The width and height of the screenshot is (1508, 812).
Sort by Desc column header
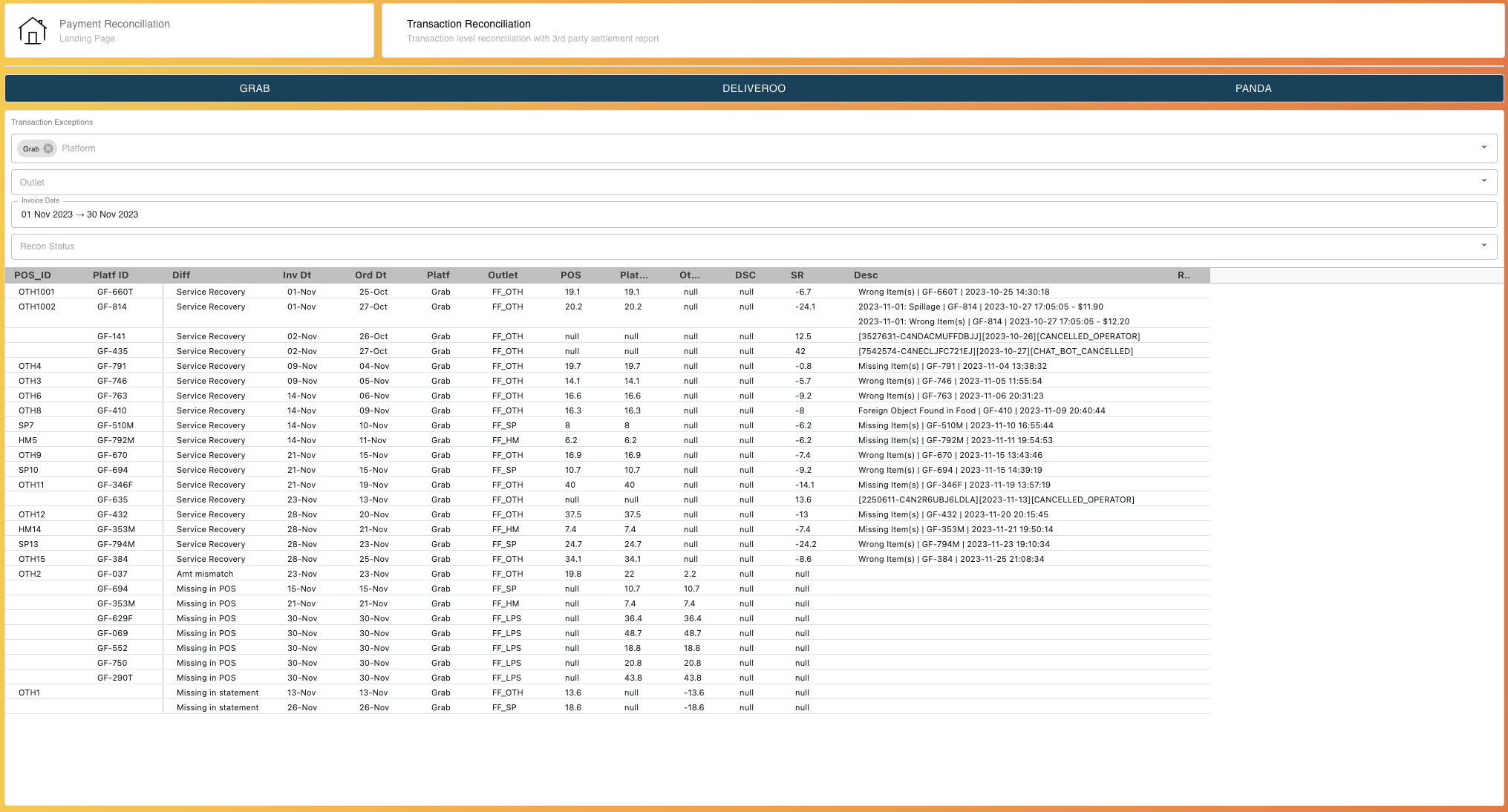(x=866, y=275)
